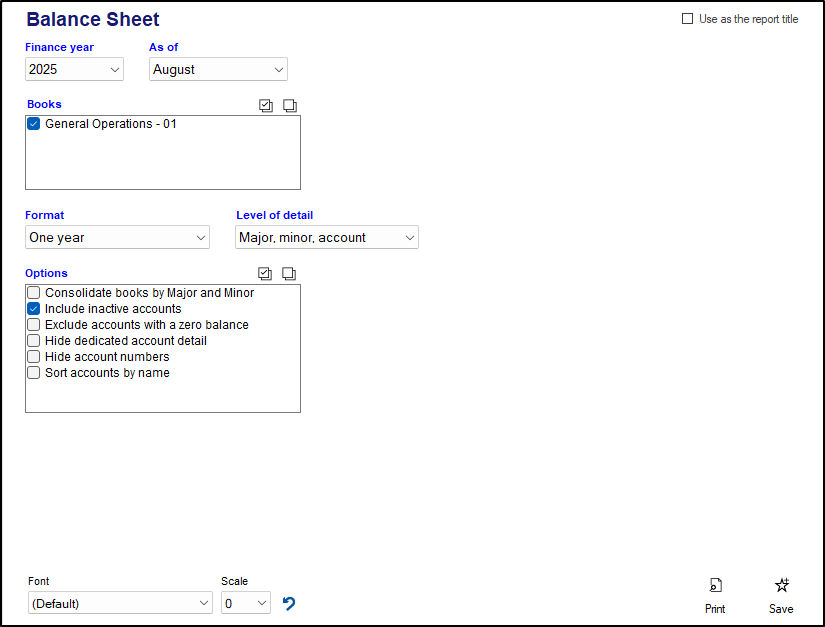Open the Level of detail dropdown
The image size is (825, 627).
(x=327, y=237)
